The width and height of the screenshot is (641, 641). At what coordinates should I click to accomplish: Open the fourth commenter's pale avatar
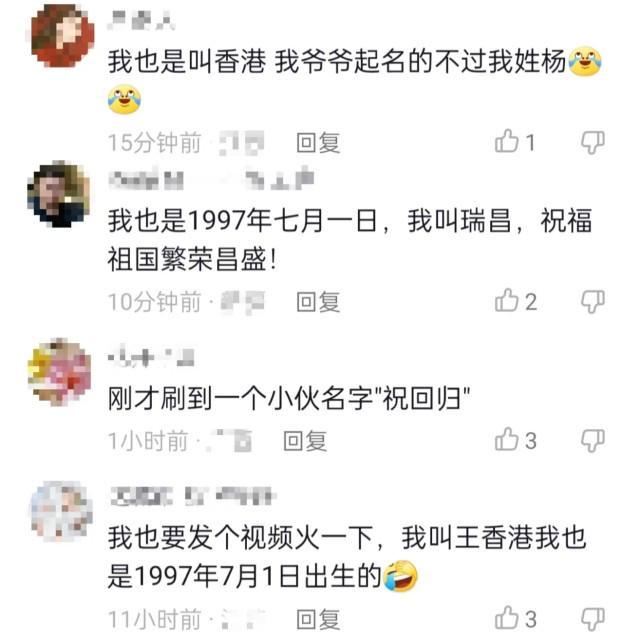click(x=62, y=512)
